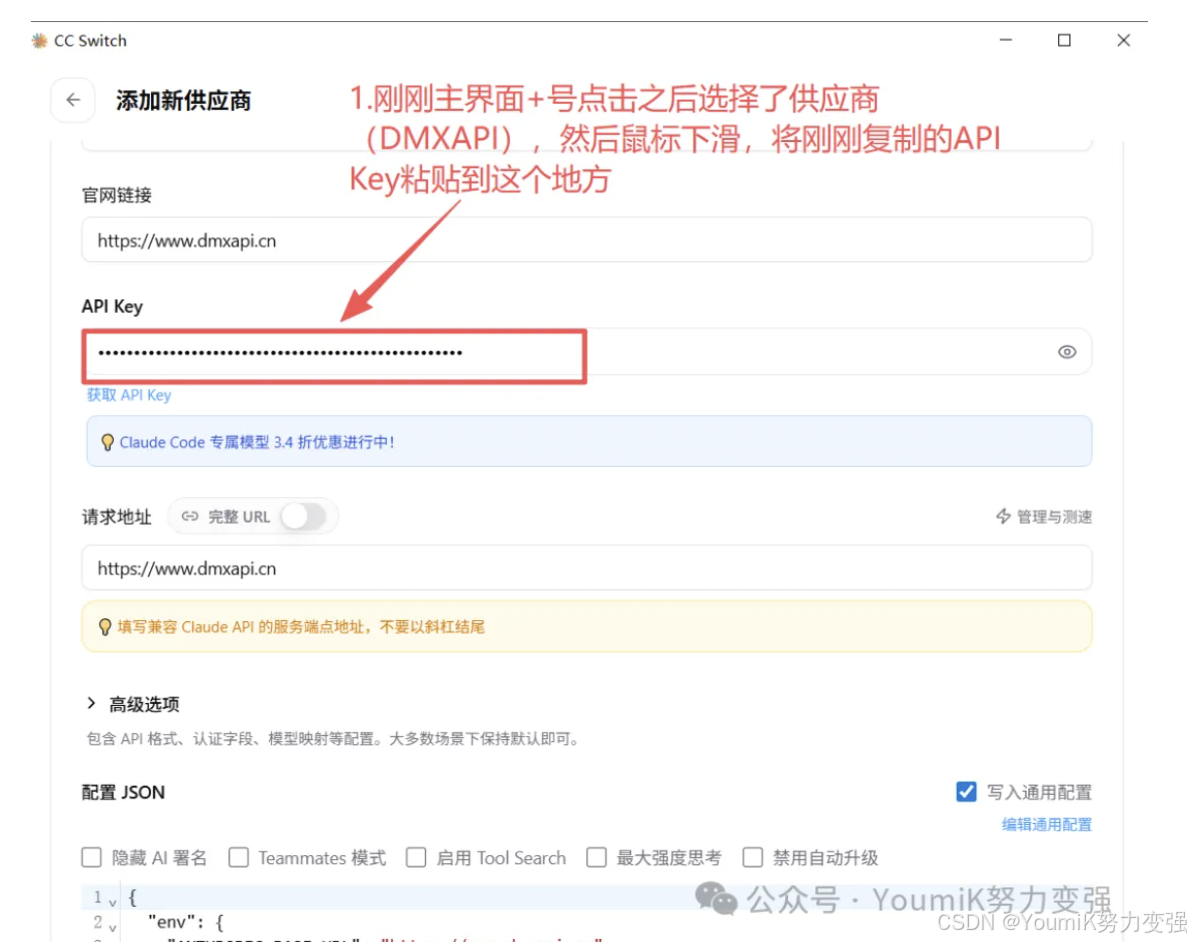
Task: Enable 禁用自动升级 checkbox
Action: (753, 858)
